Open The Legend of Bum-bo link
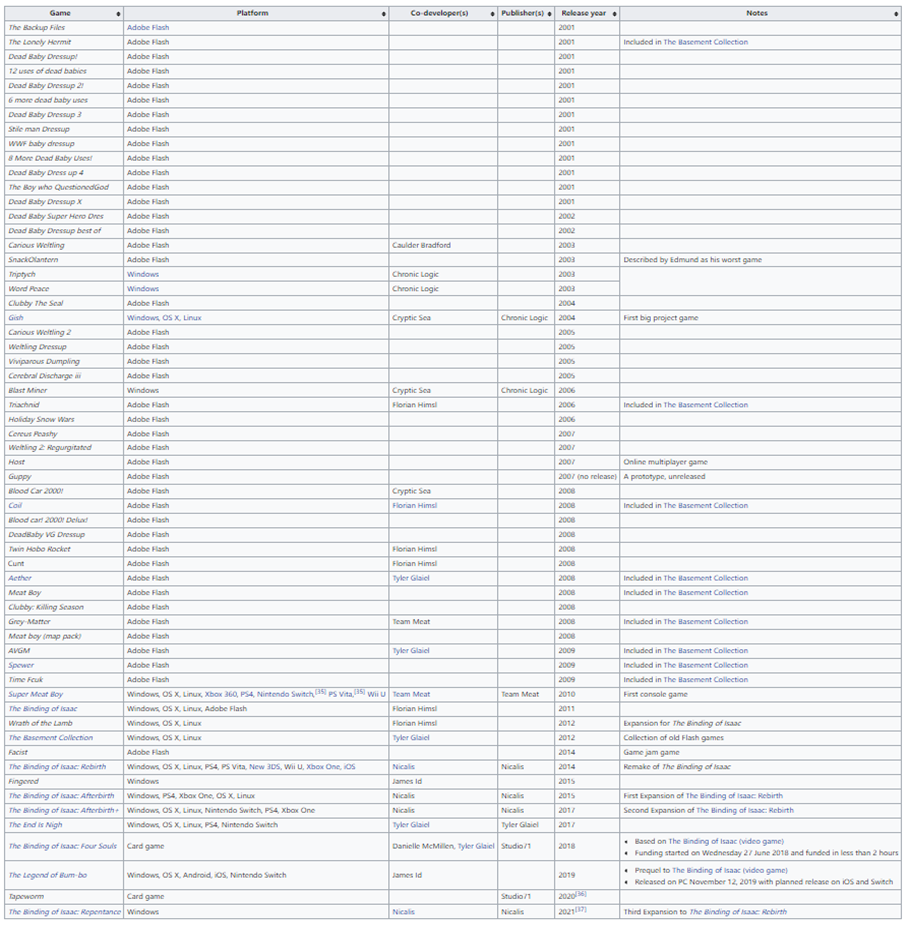This screenshot has width=909, height=925. pos(48,875)
